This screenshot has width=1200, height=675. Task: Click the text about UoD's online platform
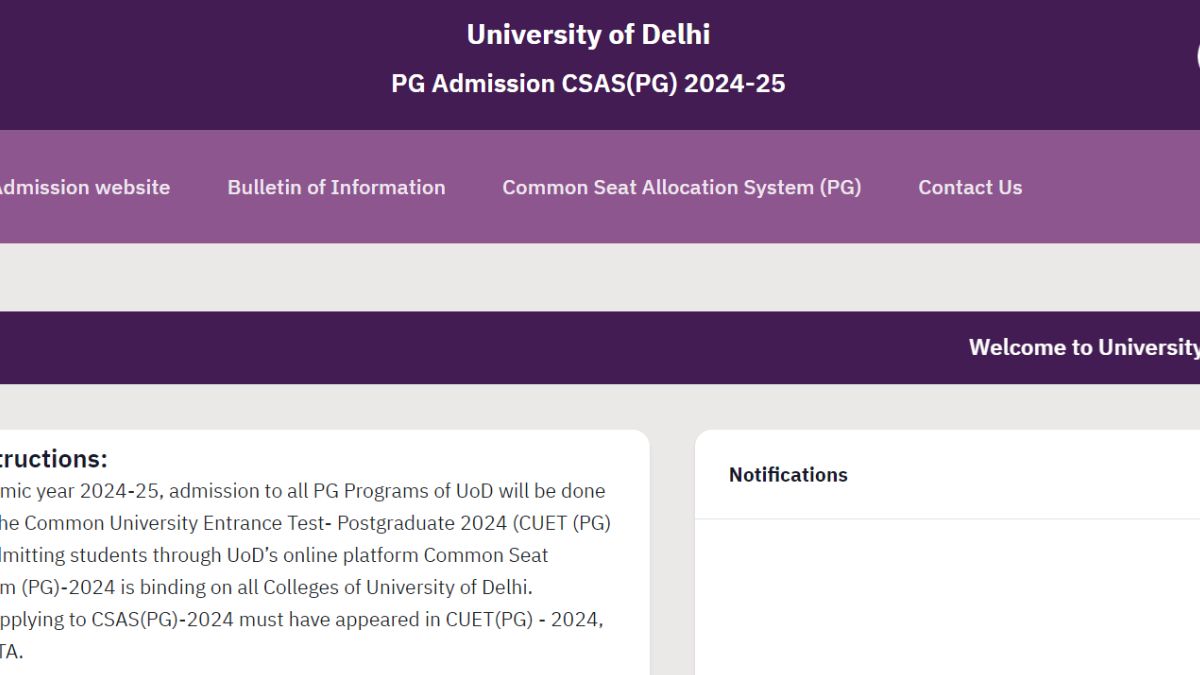pyautogui.click(x=270, y=555)
